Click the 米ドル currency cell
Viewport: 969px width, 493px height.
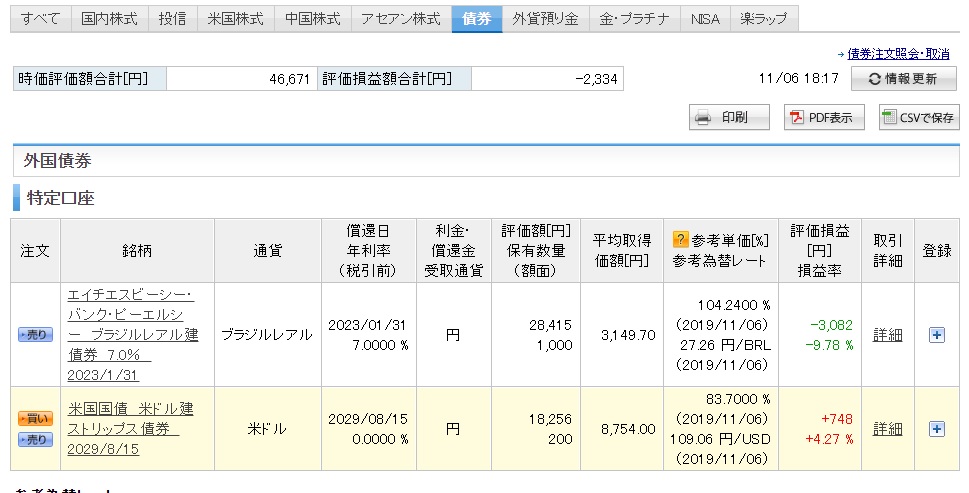tap(268, 429)
